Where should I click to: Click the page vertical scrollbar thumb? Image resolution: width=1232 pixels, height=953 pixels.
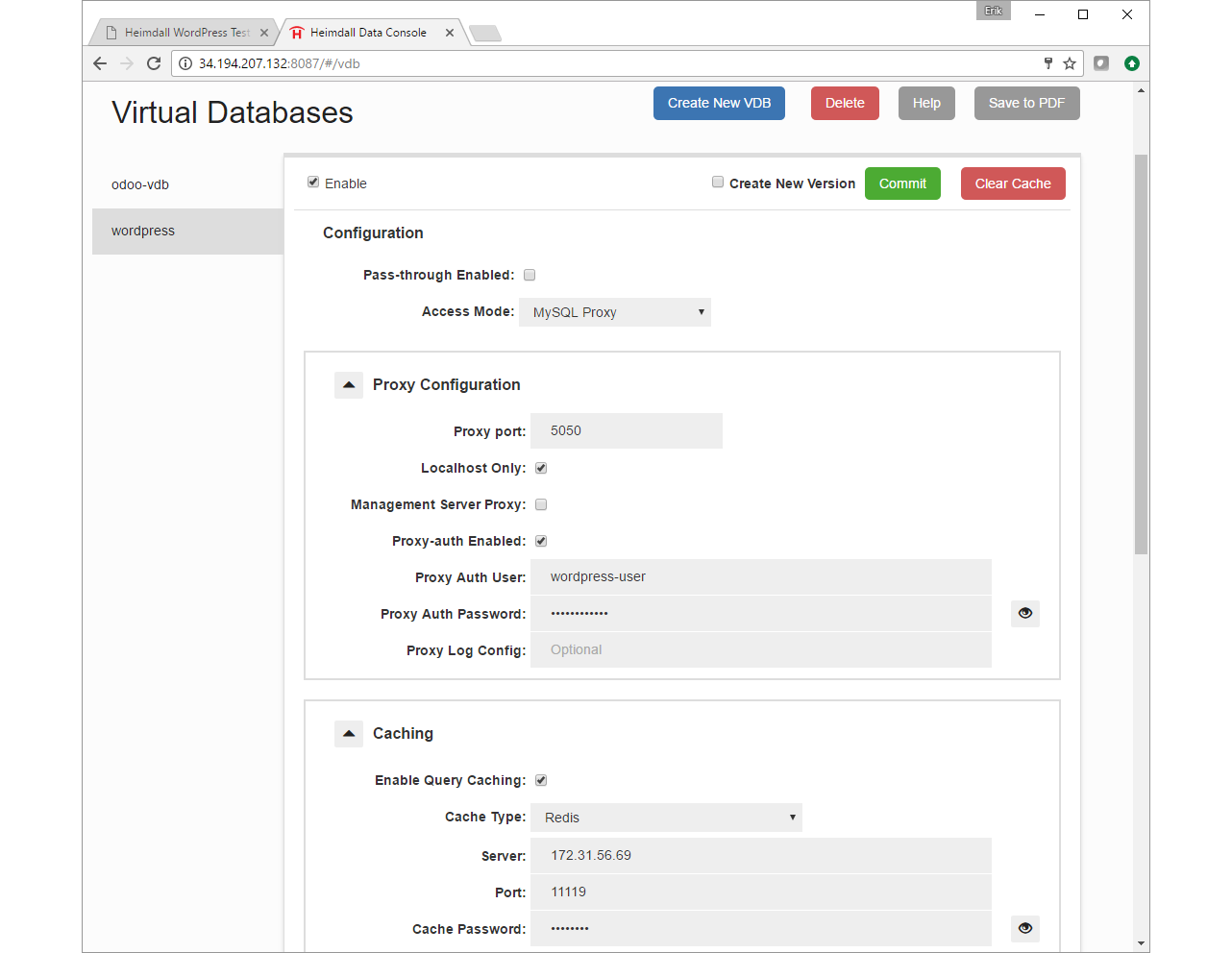point(1141,354)
